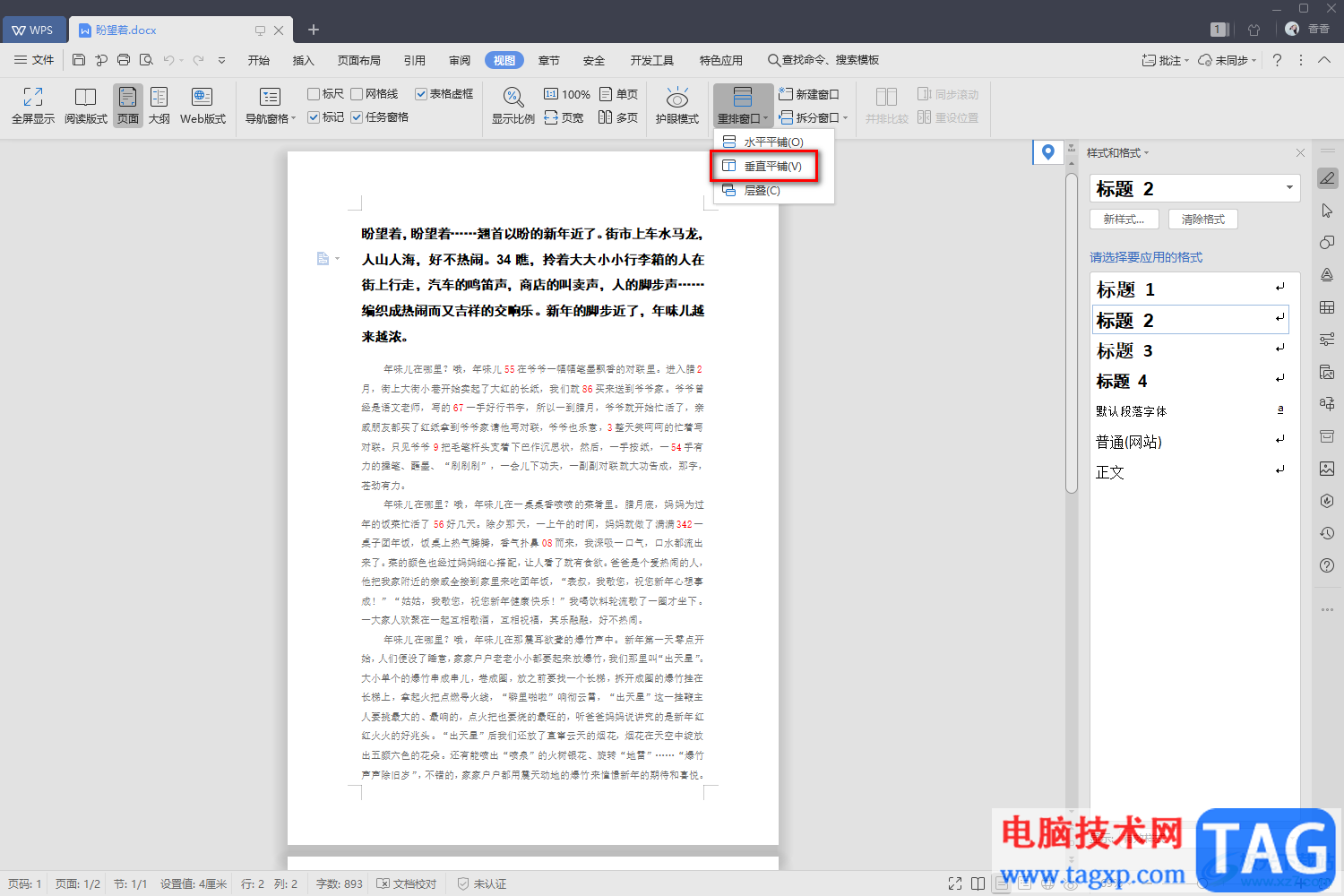
Task: Click the picture icon in right sidebar
Action: 1327,469
